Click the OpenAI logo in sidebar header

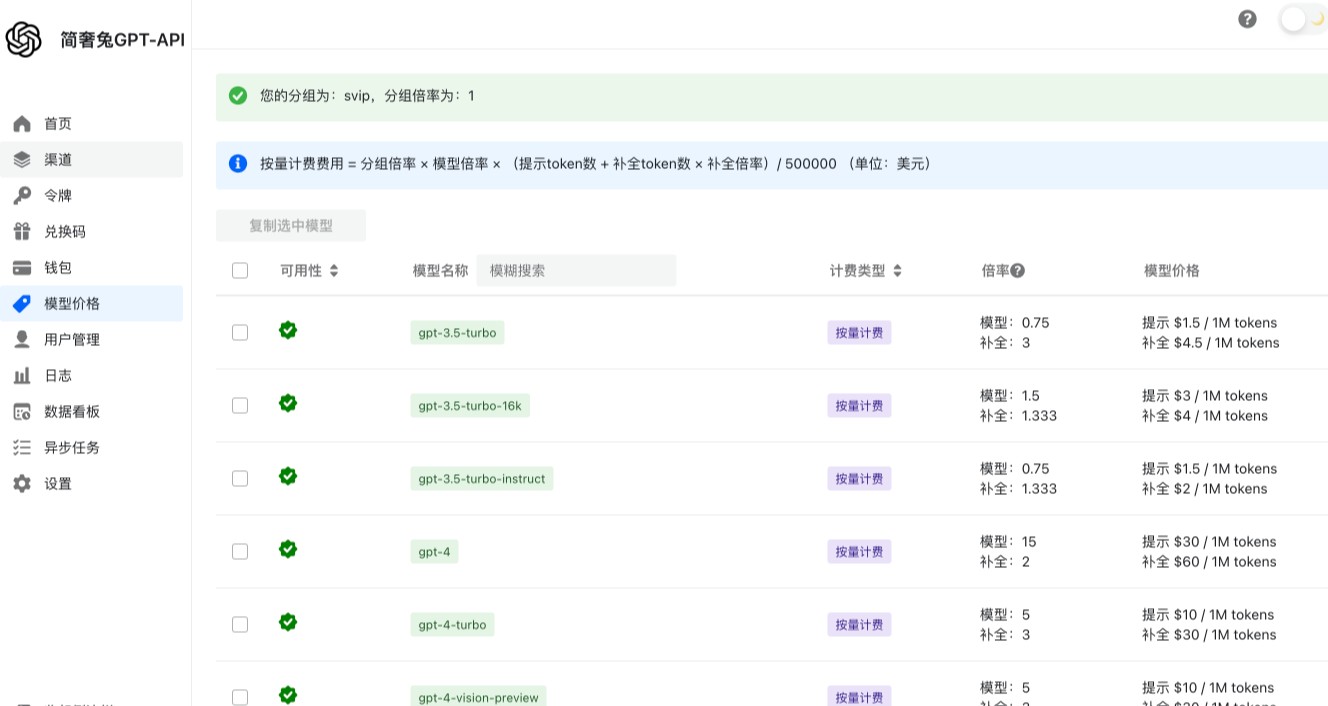[23, 40]
